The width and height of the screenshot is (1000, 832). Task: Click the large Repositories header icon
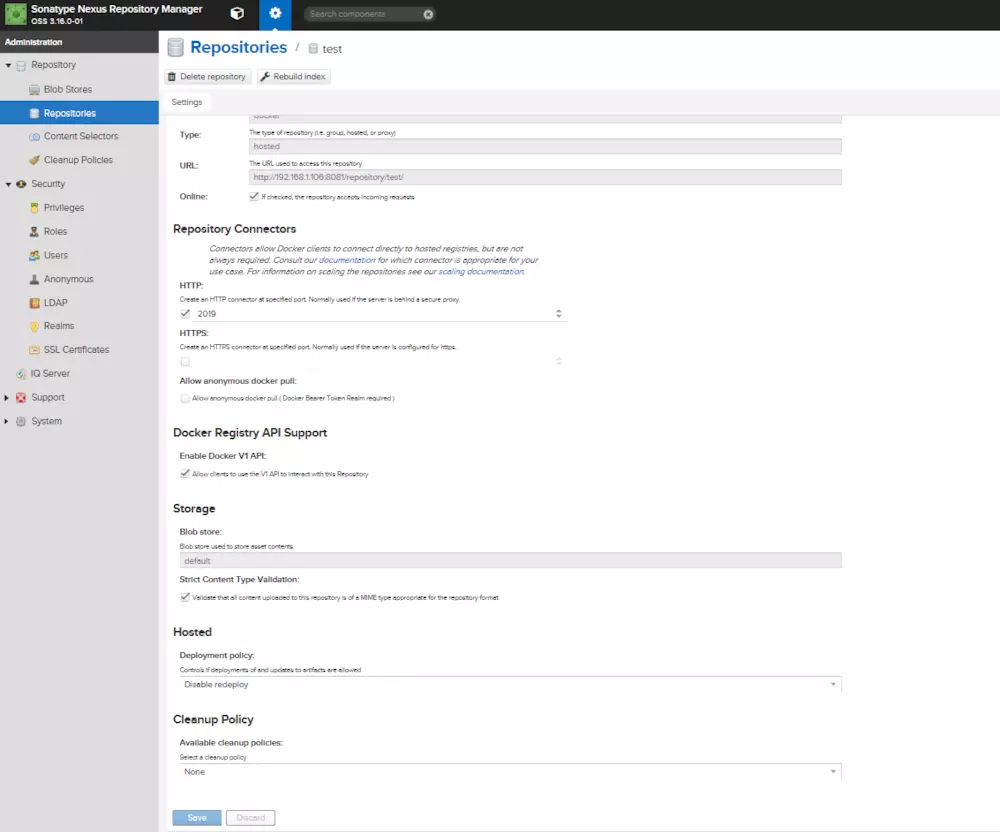pos(175,47)
